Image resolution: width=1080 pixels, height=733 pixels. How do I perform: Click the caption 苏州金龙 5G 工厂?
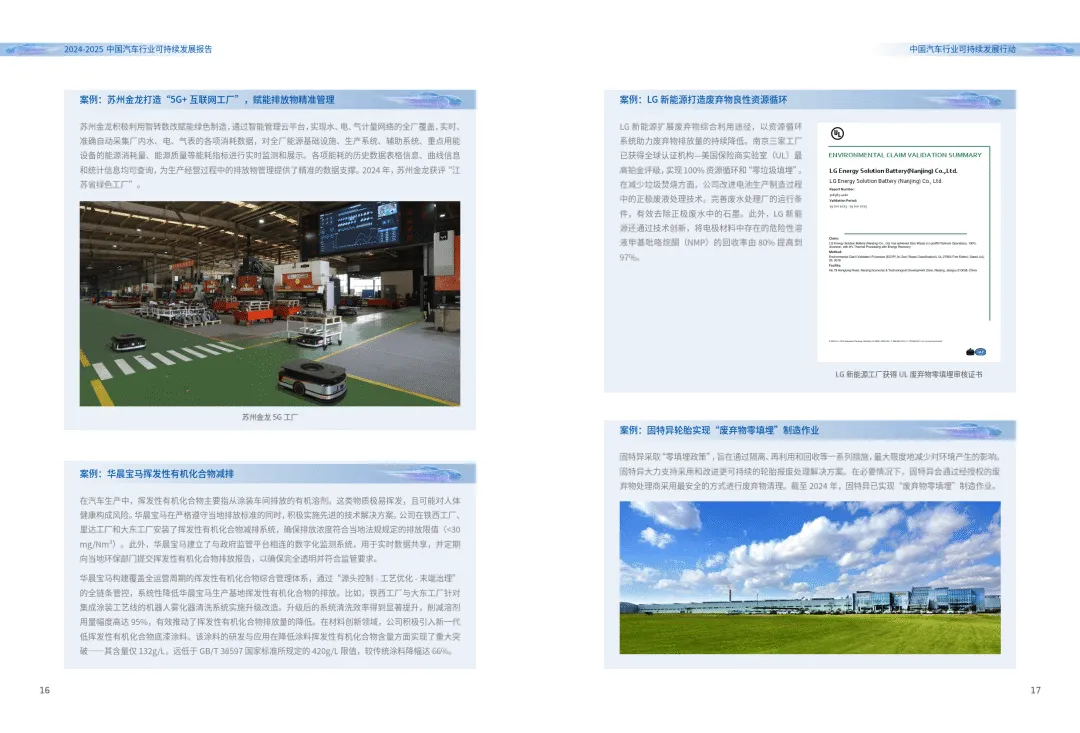[x=270, y=417]
